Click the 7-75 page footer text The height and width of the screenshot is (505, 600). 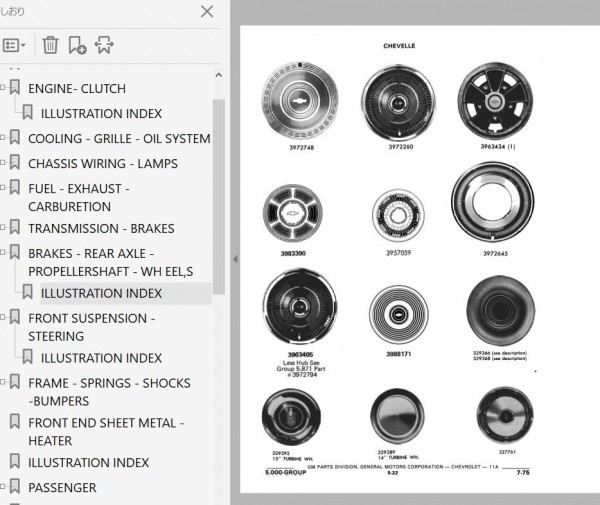pyautogui.click(x=523, y=472)
